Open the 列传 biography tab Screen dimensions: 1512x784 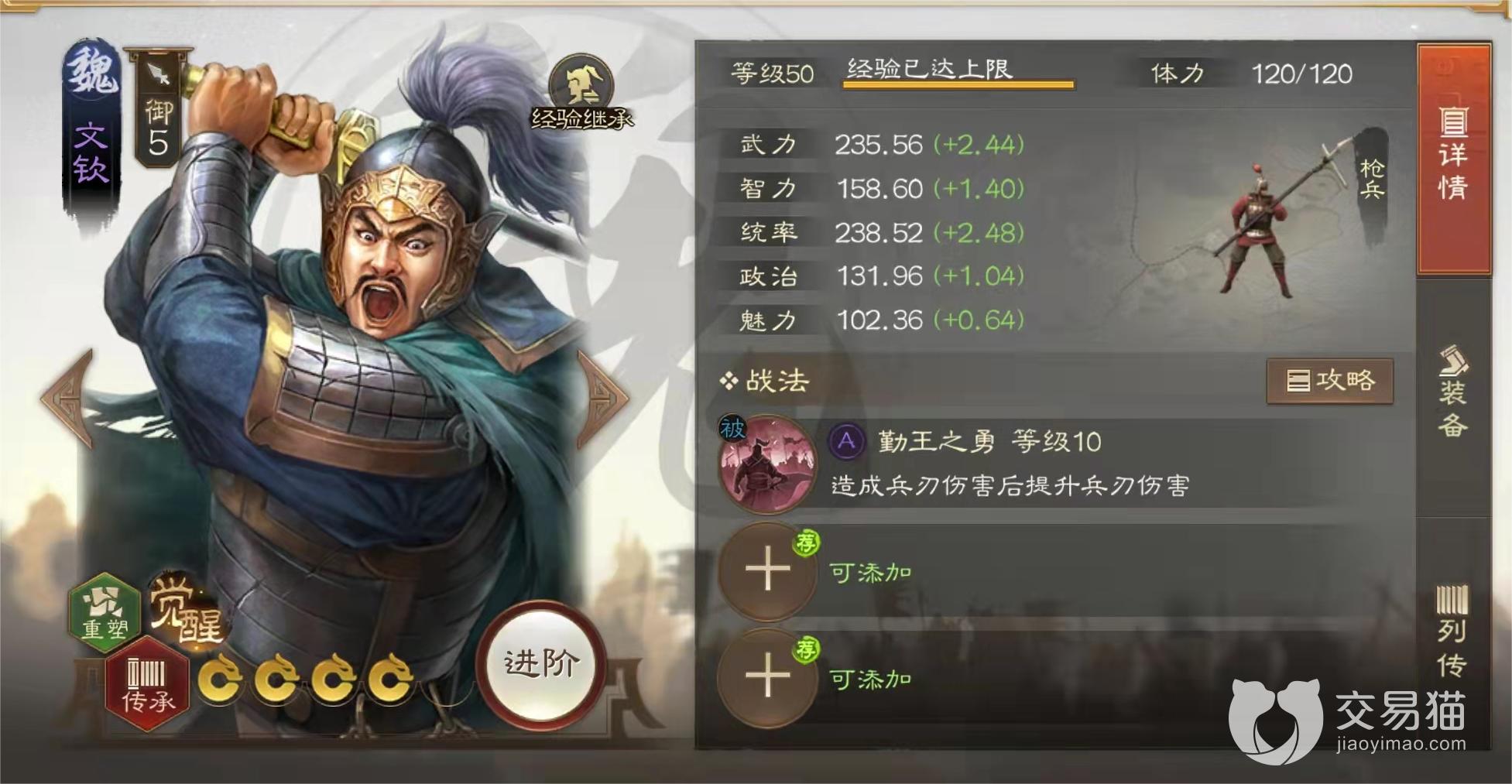[x=1452, y=631]
